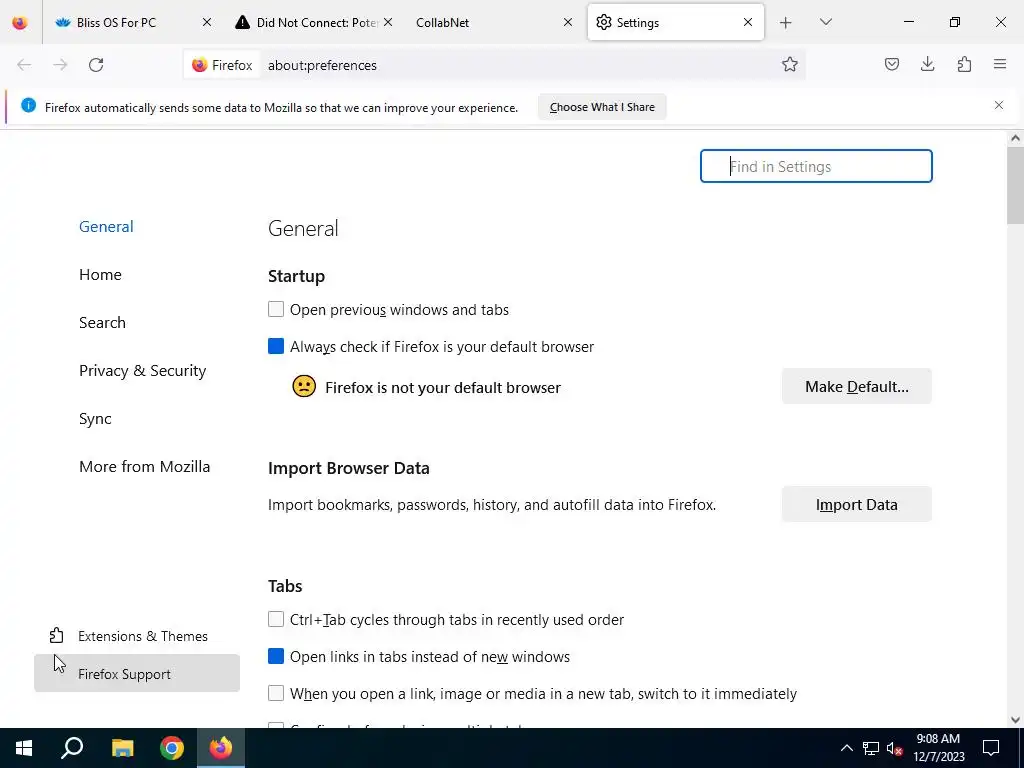Uncheck Open links in tabs instead of new windows

[x=276, y=656]
